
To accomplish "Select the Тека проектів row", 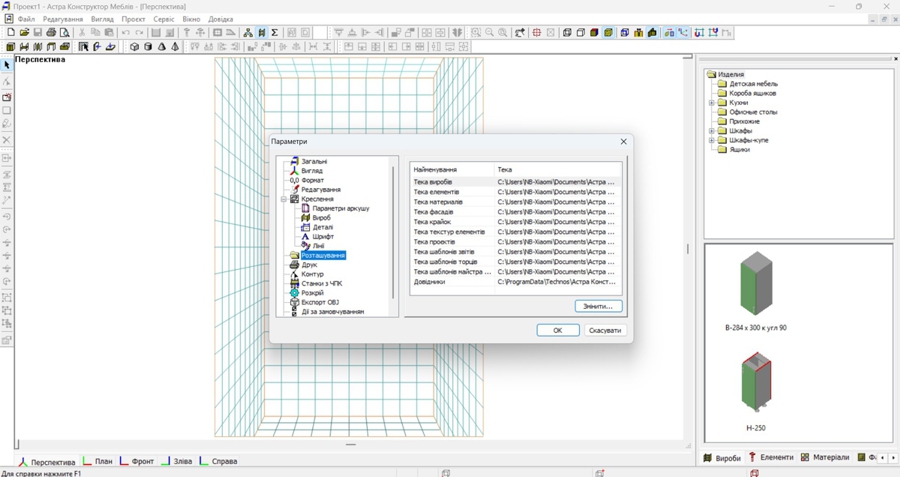I will pyautogui.click(x=515, y=242).
